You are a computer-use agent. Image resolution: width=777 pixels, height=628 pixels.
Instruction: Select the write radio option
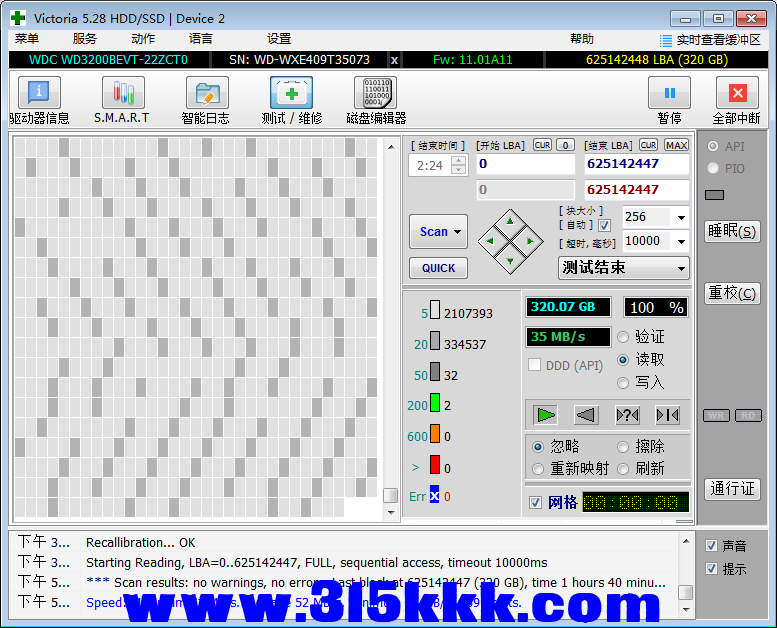coord(624,382)
